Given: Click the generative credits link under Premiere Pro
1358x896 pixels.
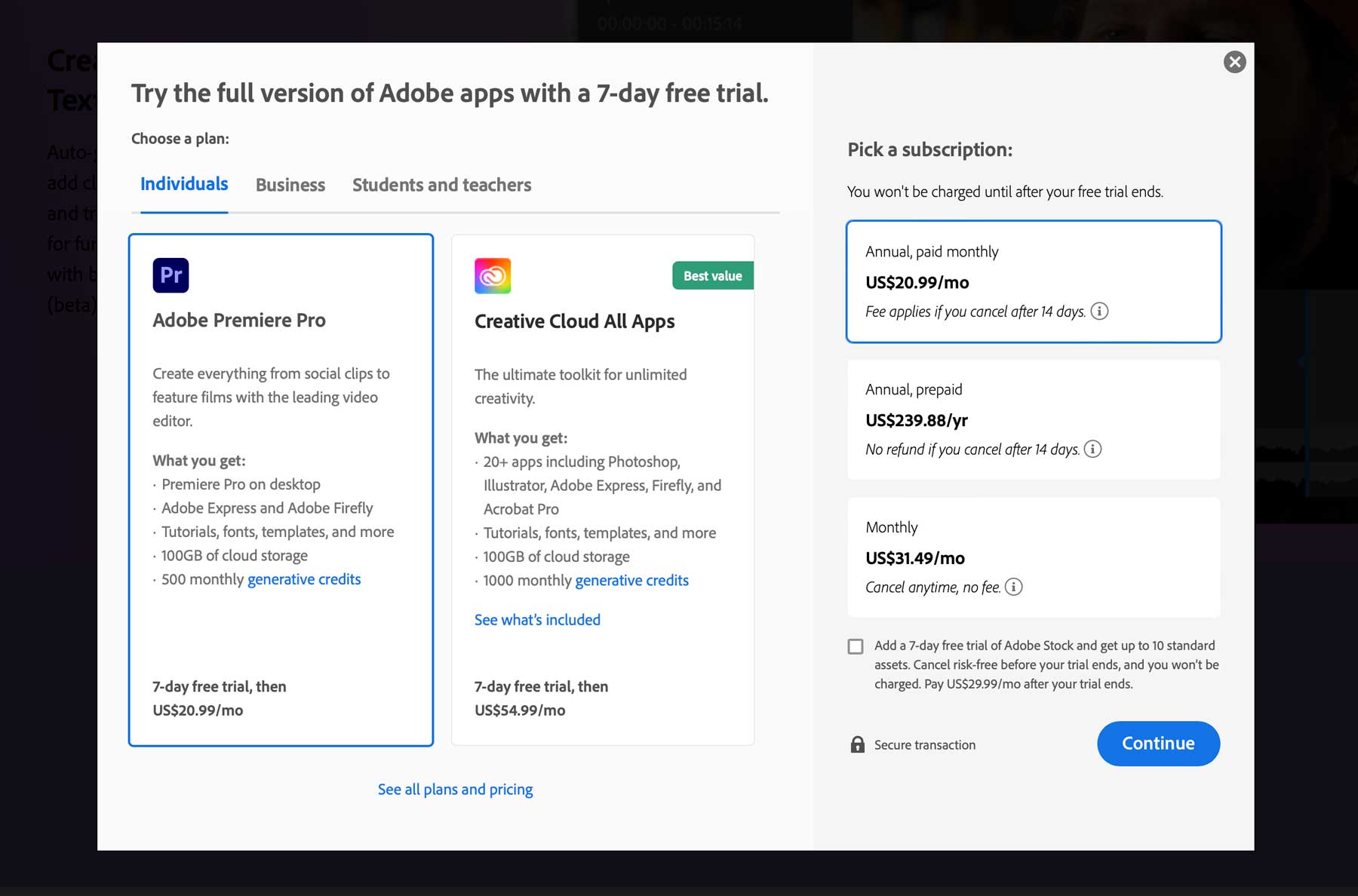Looking at the screenshot, I should [x=303, y=579].
